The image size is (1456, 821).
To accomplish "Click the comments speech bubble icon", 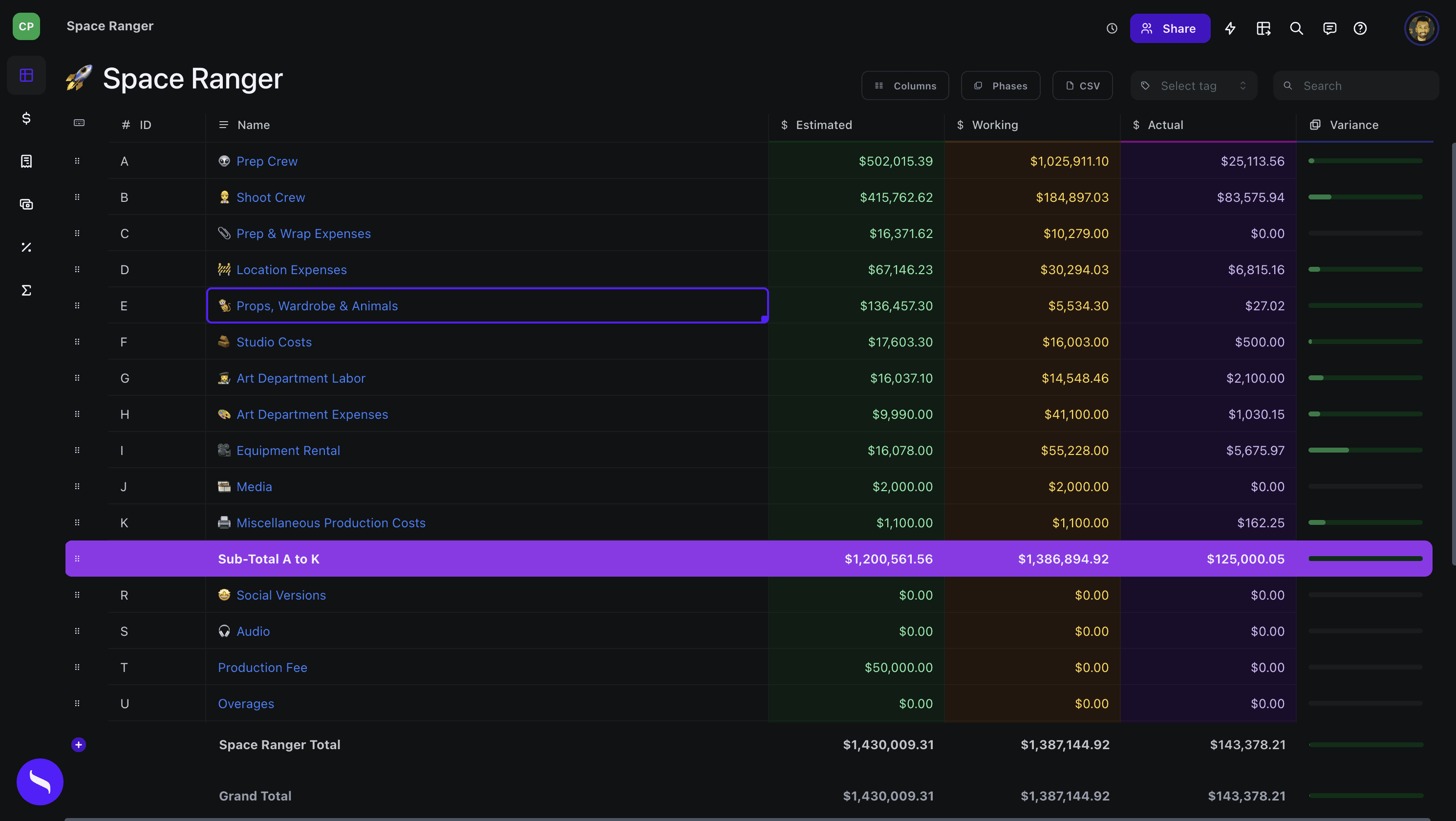I will [1329, 28].
